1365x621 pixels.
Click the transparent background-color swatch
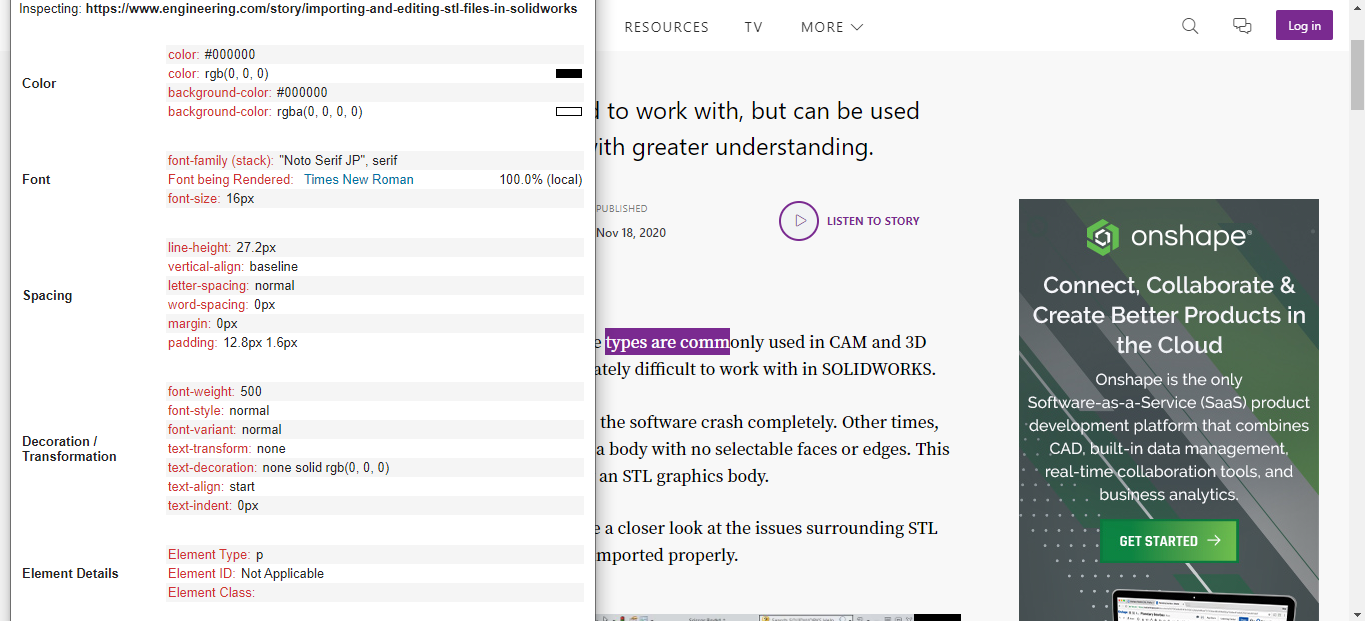tap(569, 111)
